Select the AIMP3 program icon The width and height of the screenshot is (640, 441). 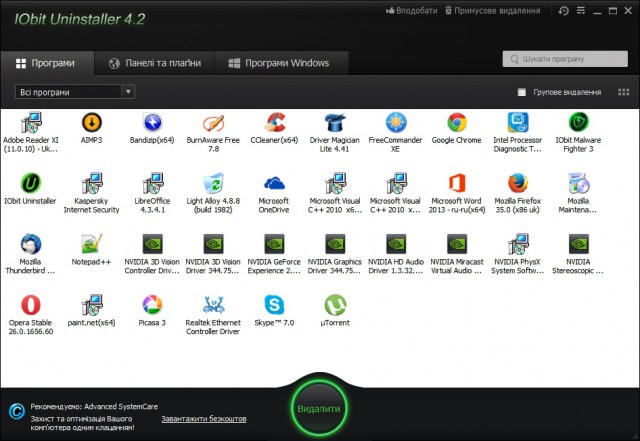point(91,122)
